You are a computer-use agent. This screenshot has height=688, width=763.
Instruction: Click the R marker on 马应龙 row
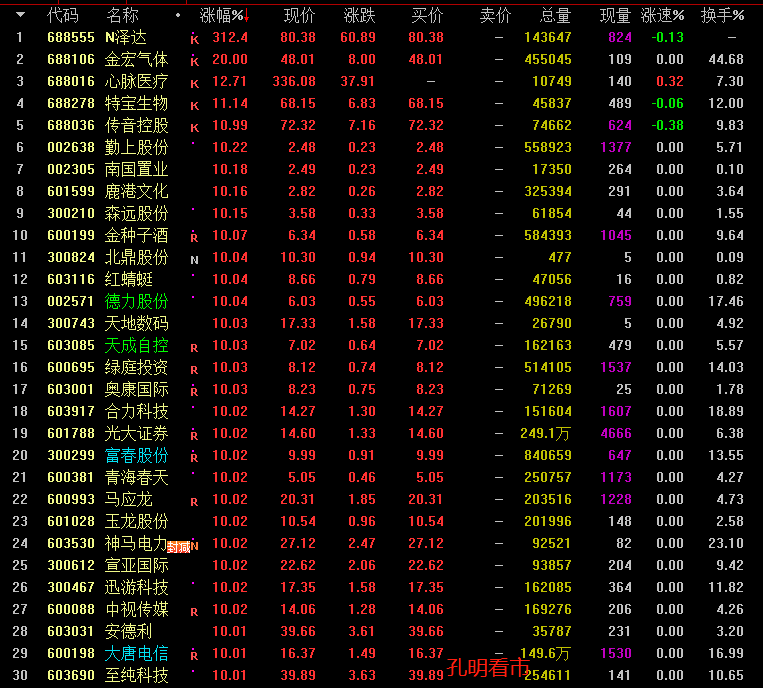(194, 502)
